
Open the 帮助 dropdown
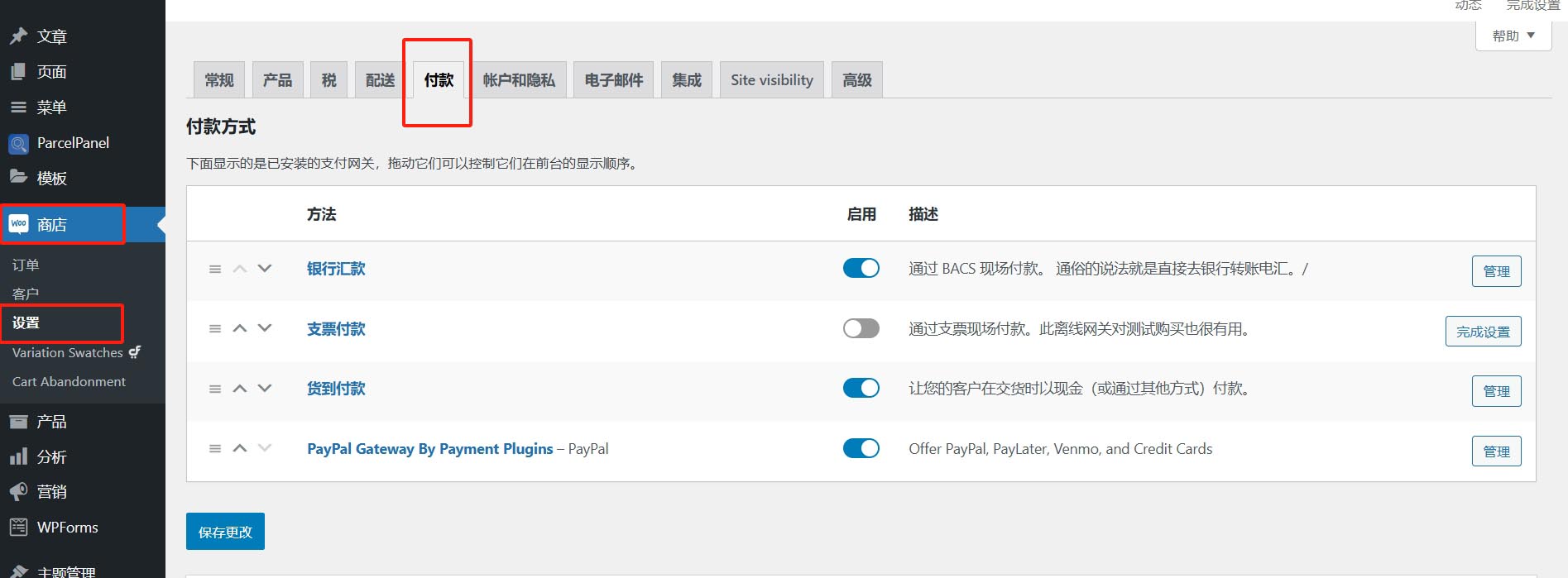(1513, 36)
